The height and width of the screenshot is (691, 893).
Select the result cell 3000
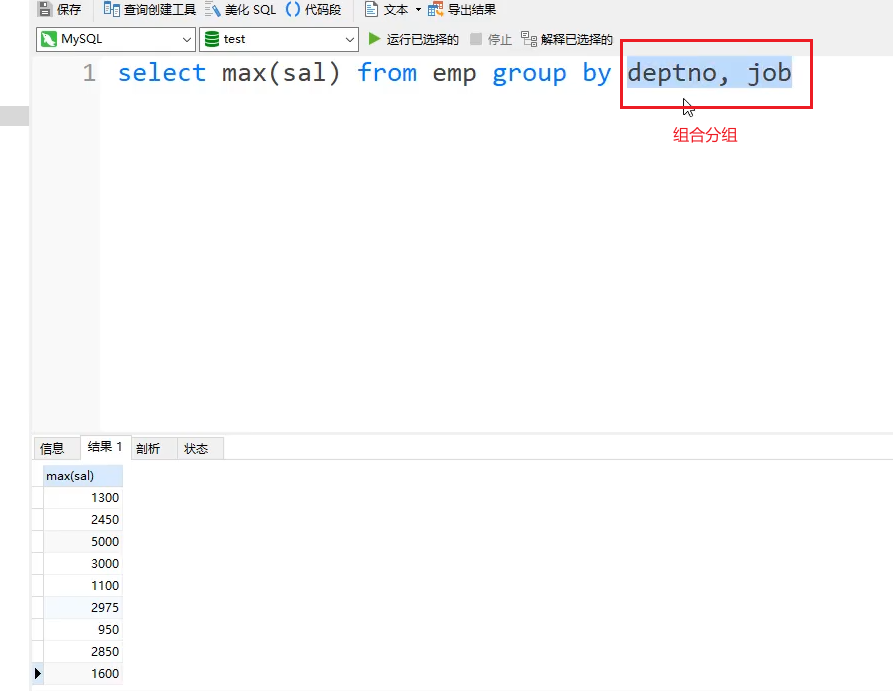coord(83,563)
